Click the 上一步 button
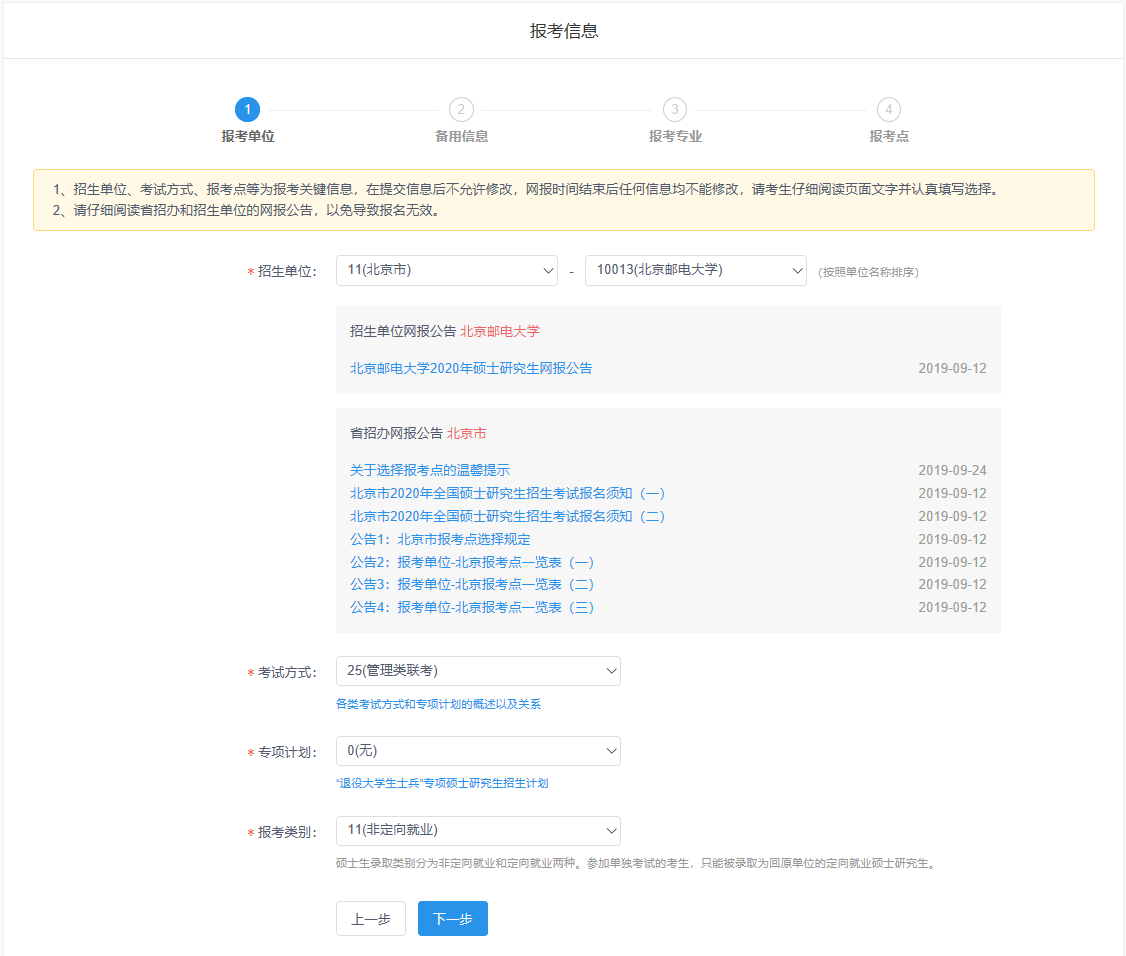 pos(371,919)
